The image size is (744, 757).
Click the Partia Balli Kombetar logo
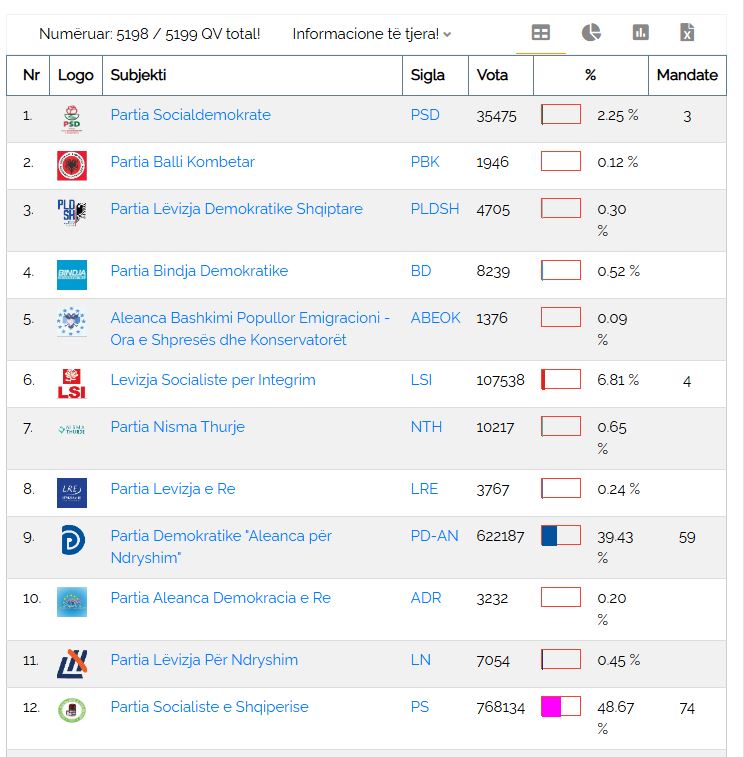[x=72, y=166]
